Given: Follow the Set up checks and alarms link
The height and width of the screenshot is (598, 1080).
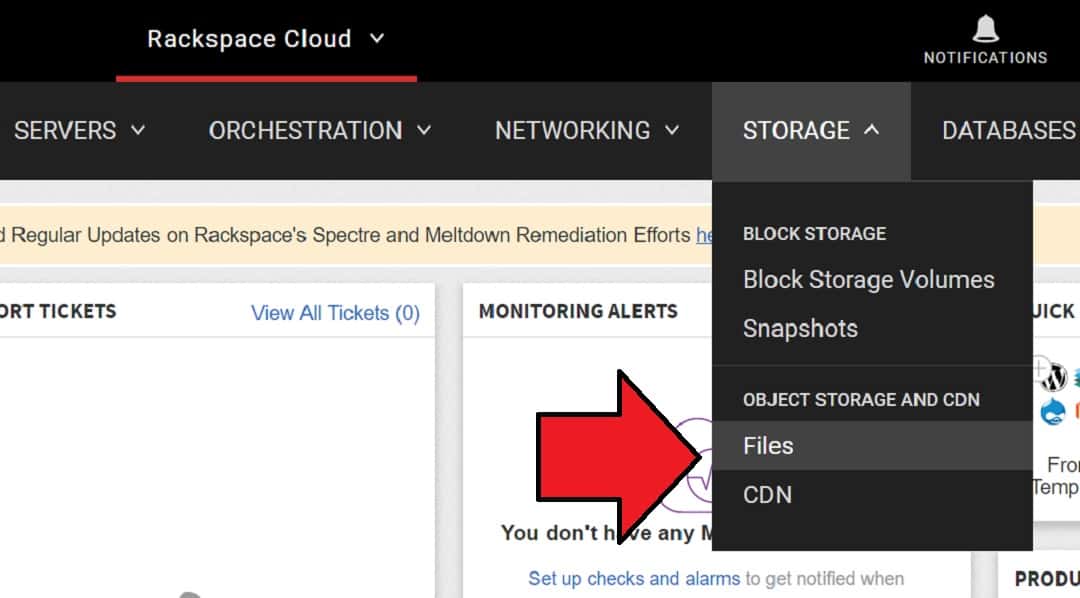Looking at the screenshot, I should tap(634, 579).
